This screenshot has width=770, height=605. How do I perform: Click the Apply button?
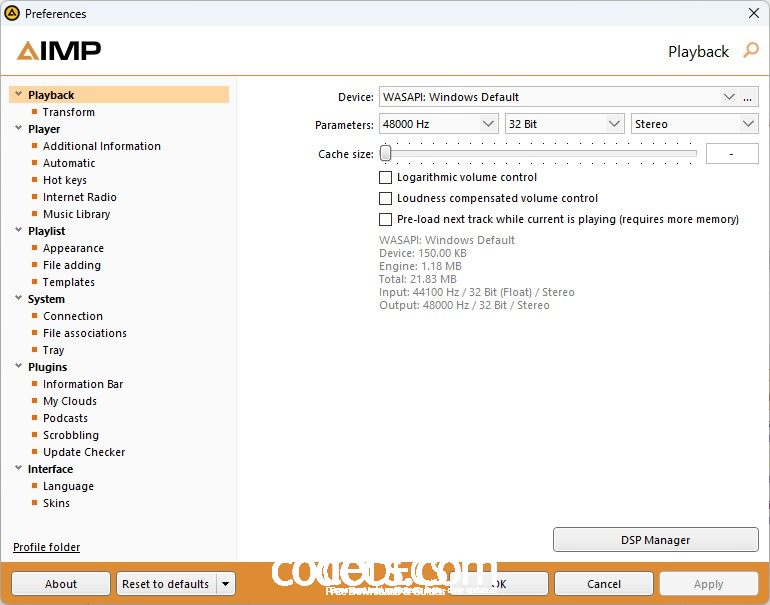coord(709,584)
